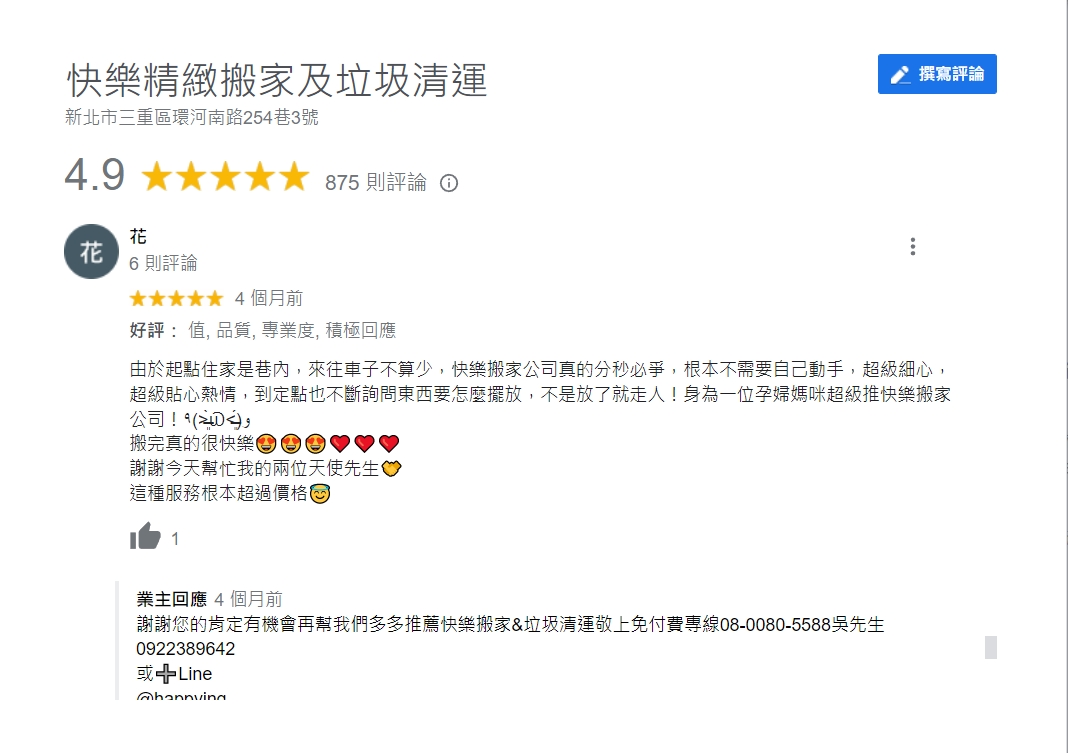Click the 撰寫評論 write review button
The height and width of the screenshot is (753, 1068).
pos(937,74)
